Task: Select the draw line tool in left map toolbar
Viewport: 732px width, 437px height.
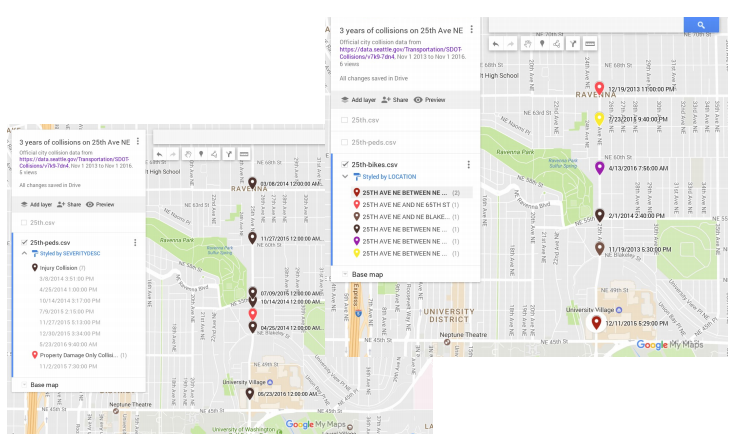Action: click(214, 154)
